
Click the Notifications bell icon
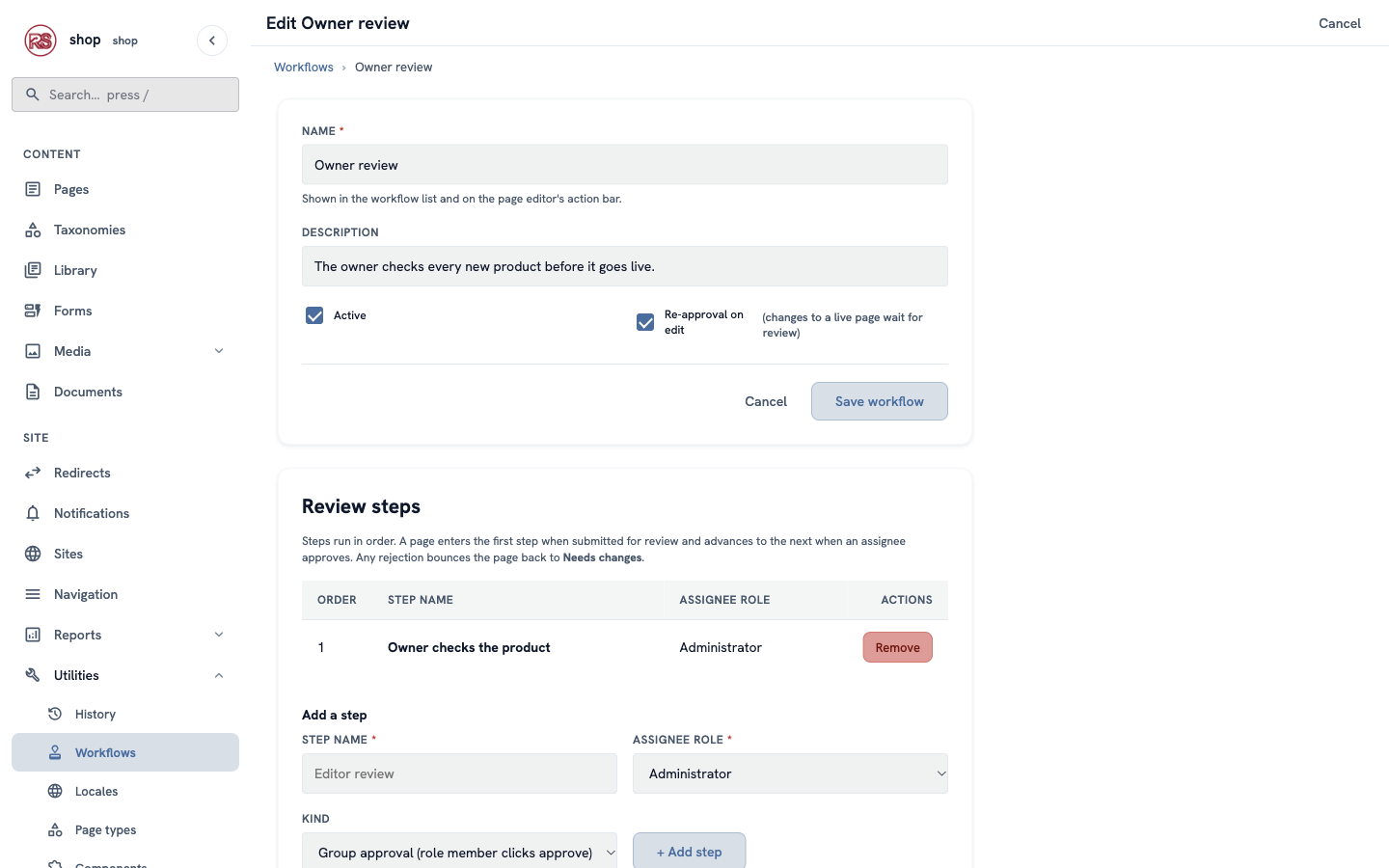click(33, 513)
